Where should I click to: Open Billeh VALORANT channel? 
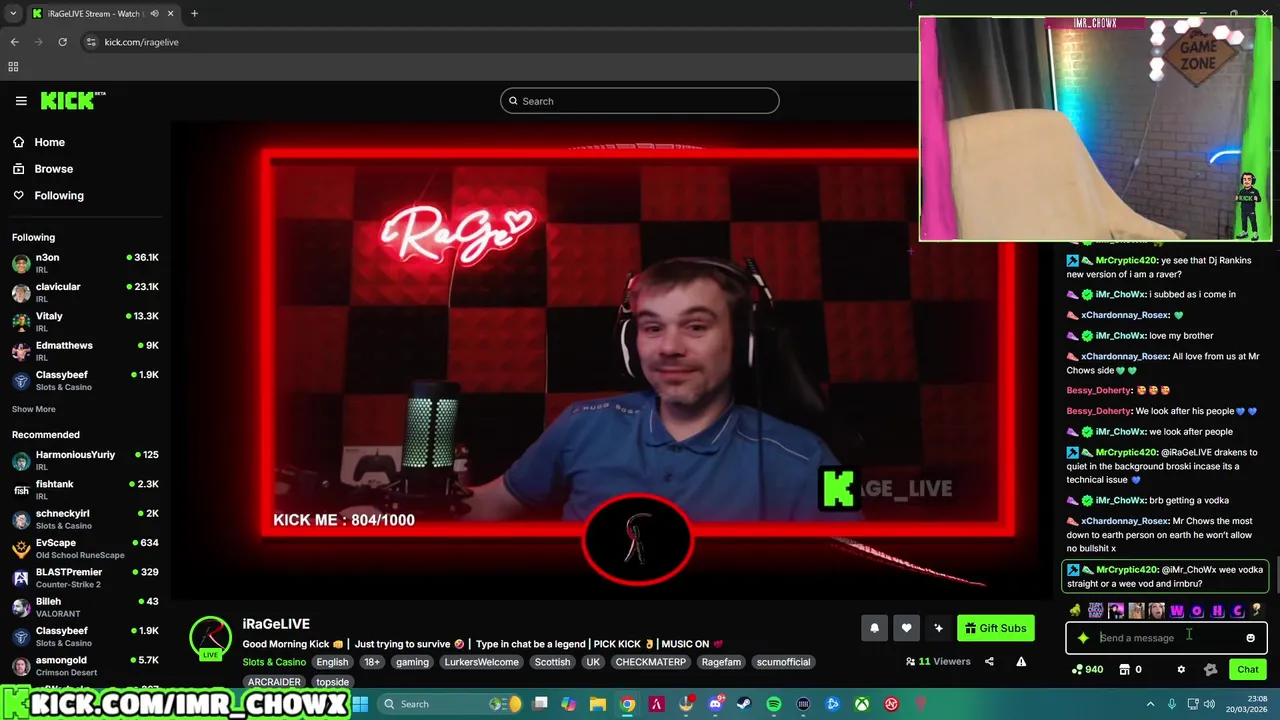point(85,607)
